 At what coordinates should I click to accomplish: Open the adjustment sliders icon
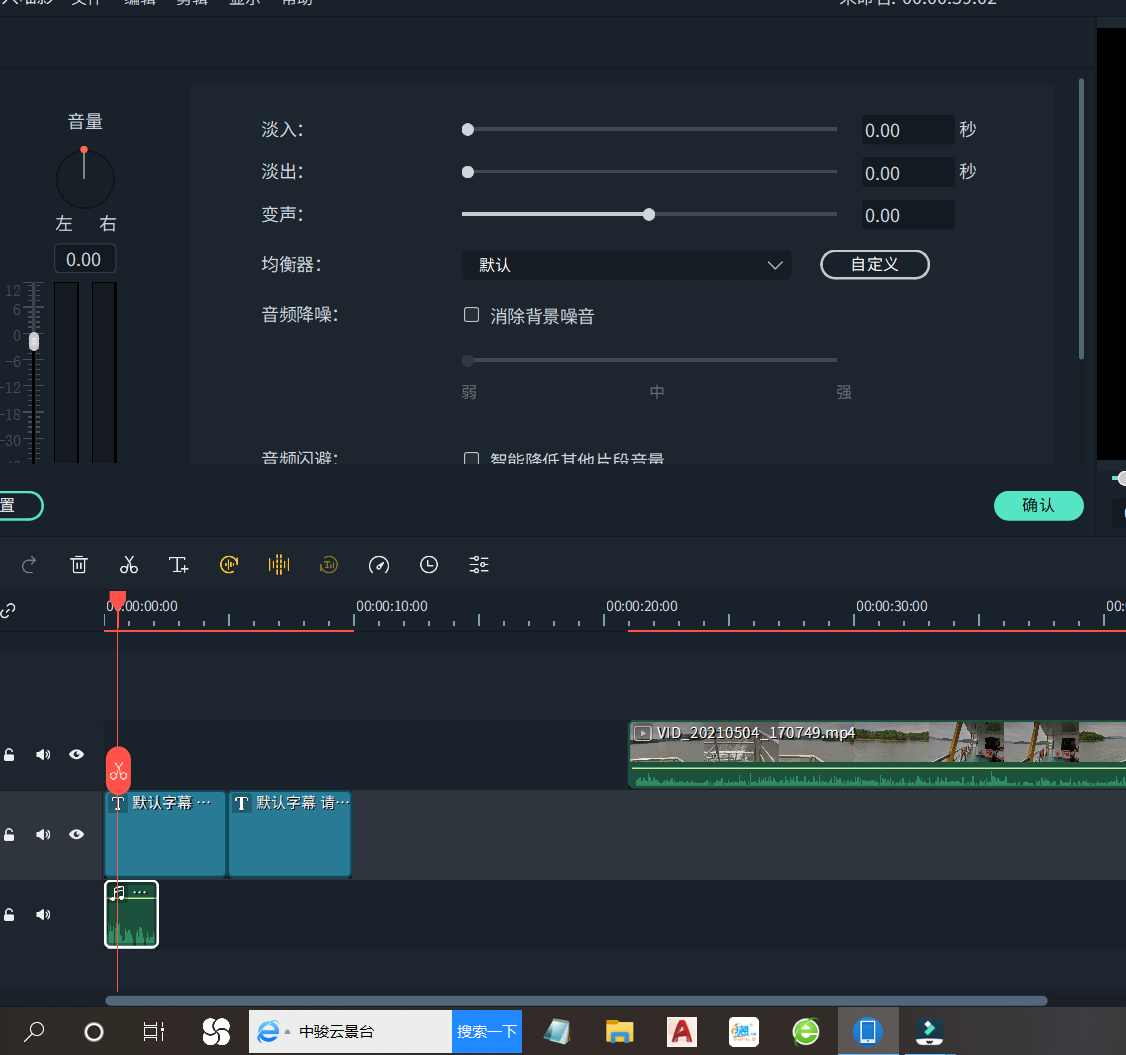[479, 565]
